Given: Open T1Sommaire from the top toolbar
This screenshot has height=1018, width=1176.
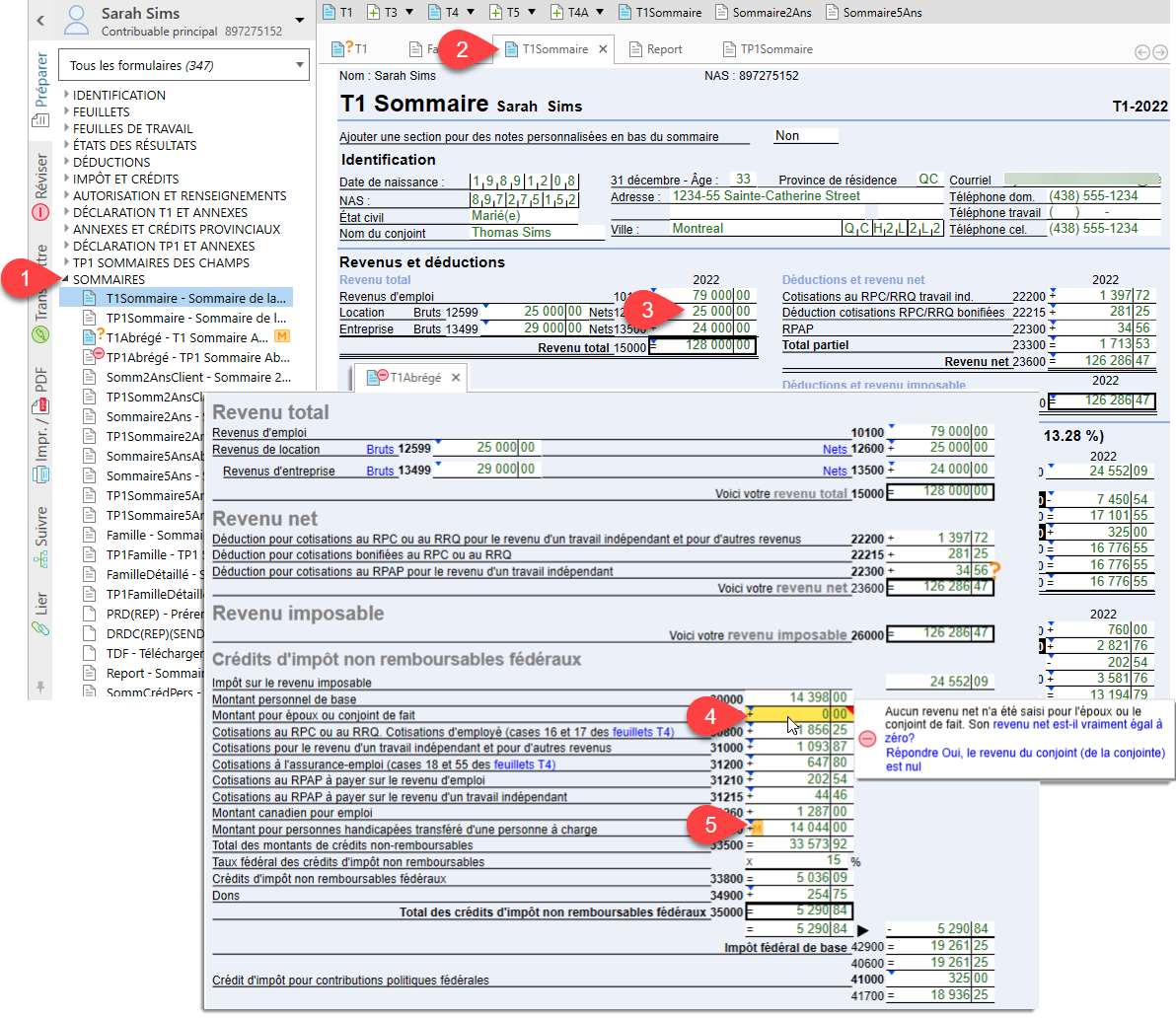Looking at the screenshot, I should (660, 12).
